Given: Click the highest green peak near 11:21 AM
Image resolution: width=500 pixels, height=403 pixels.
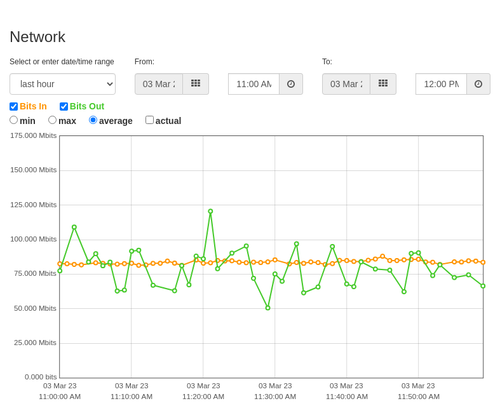Looking at the screenshot, I should [x=210, y=211].
